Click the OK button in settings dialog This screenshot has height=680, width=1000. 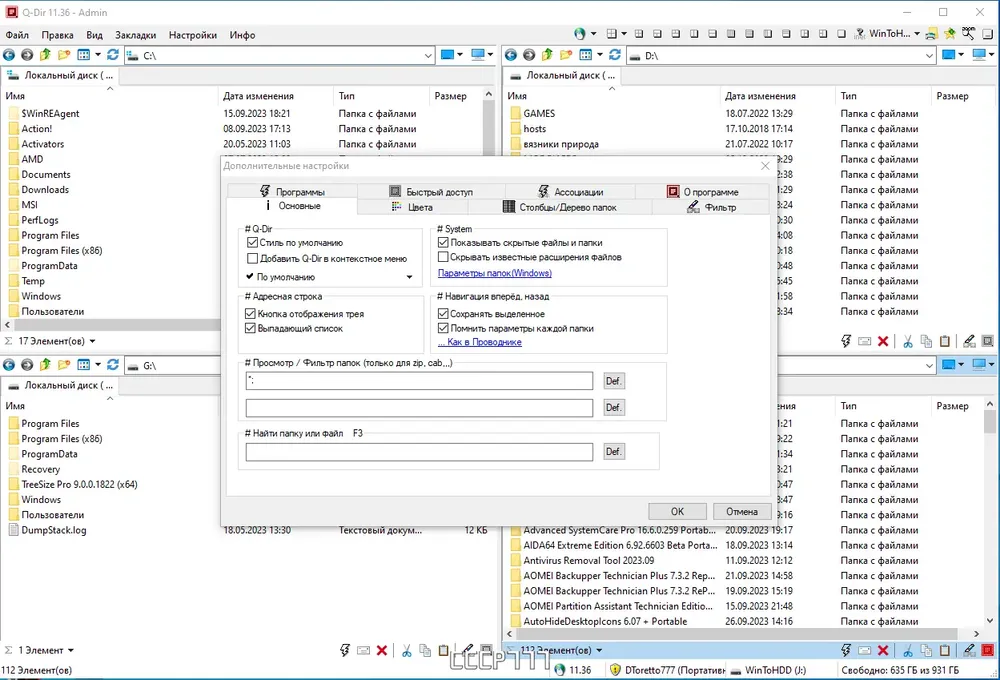[x=677, y=512]
